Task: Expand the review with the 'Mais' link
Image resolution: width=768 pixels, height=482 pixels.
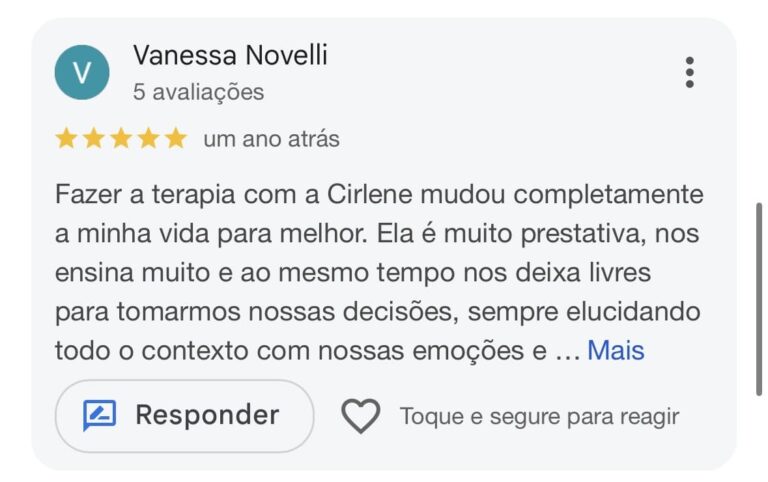Action: (615, 351)
